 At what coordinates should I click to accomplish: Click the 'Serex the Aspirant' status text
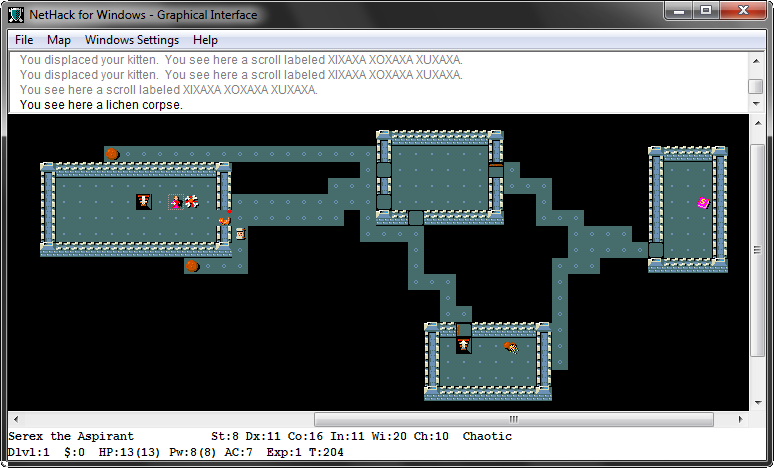pyautogui.click(x=71, y=436)
